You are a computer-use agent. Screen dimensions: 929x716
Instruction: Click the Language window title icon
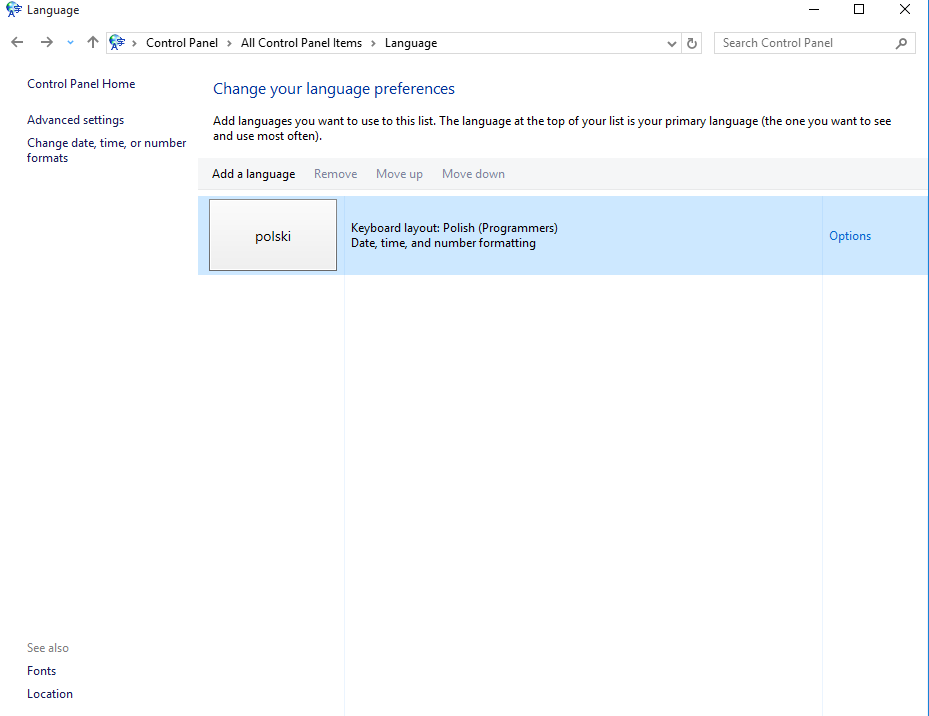[14, 9]
